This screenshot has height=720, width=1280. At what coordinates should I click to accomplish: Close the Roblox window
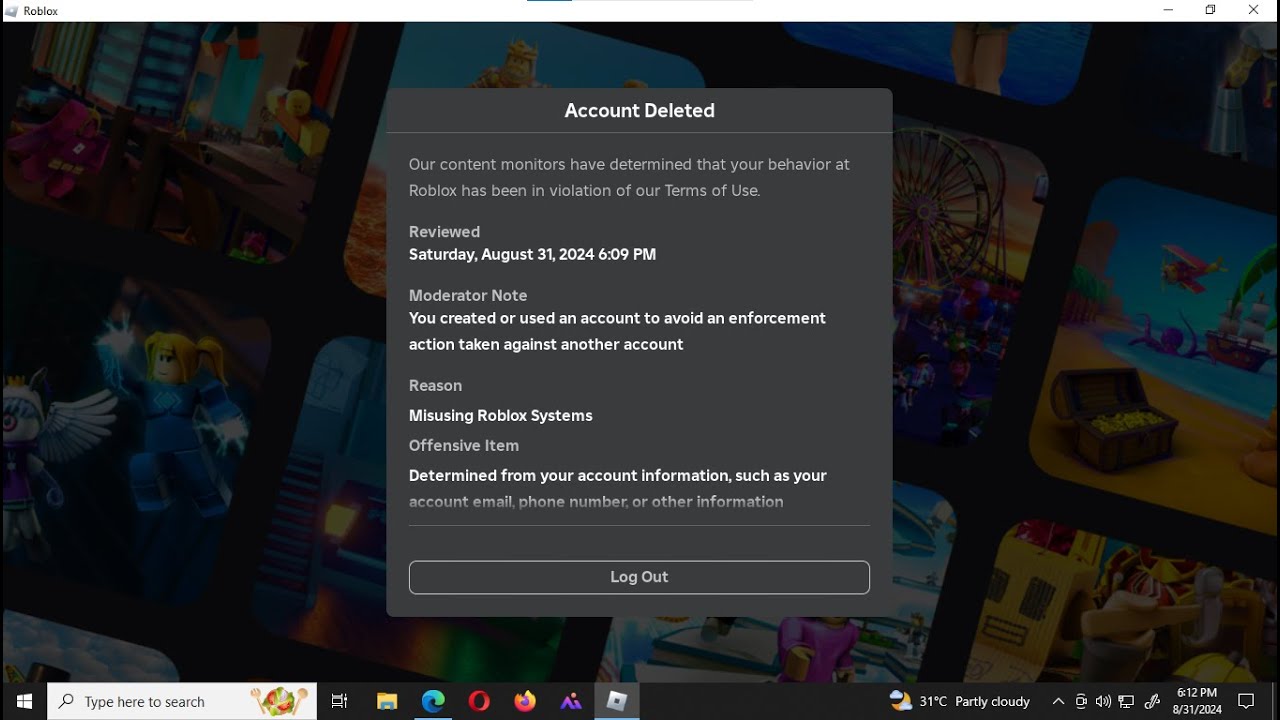point(1254,10)
